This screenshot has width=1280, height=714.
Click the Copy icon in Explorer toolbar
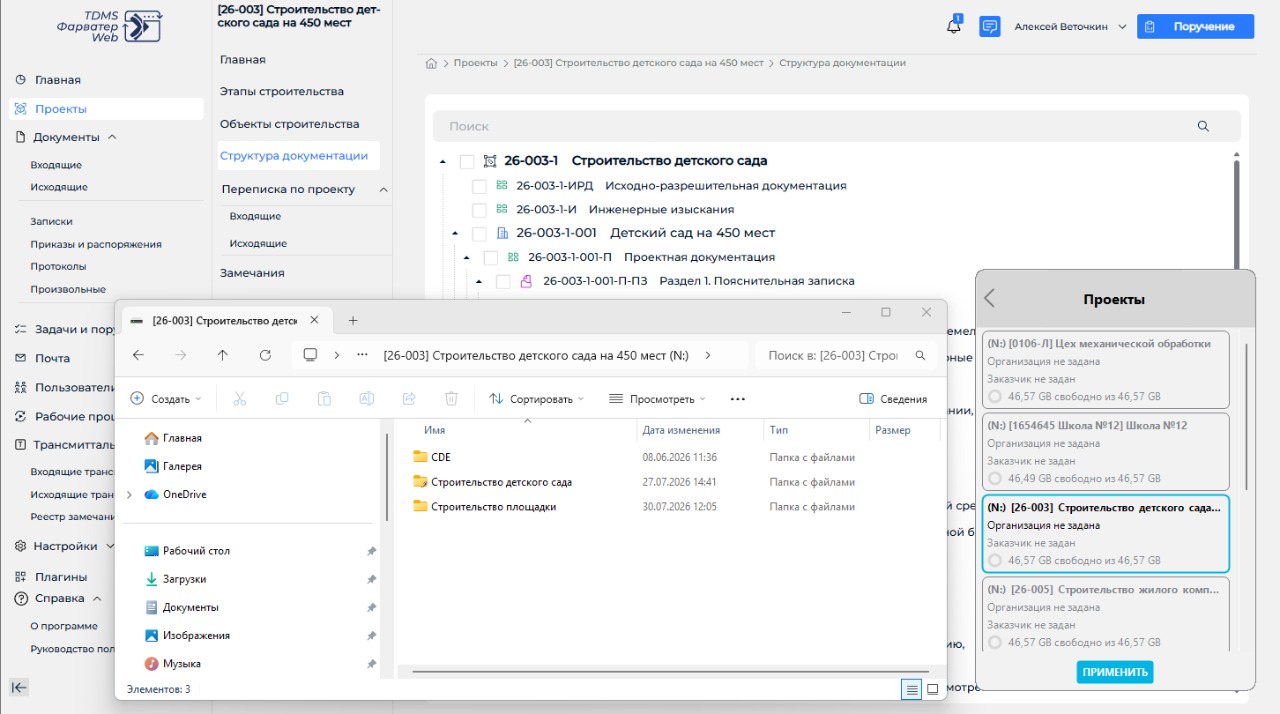(x=282, y=398)
